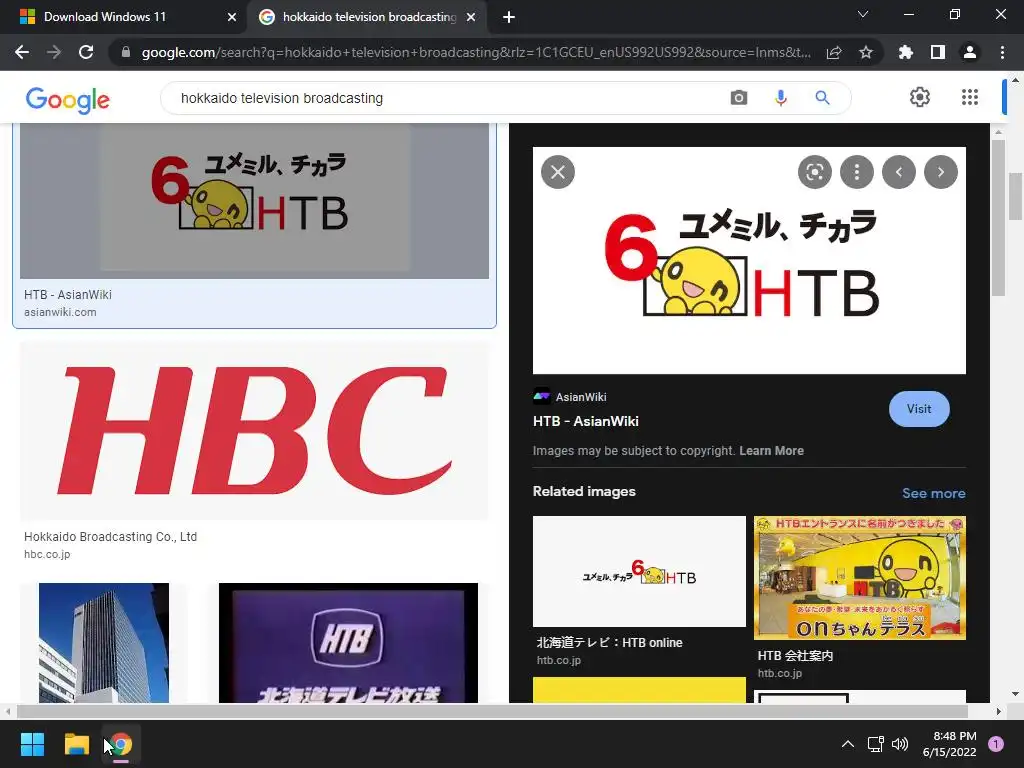Open the tab search dropdown chevron
The width and height of the screenshot is (1024, 768).
click(x=863, y=14)
